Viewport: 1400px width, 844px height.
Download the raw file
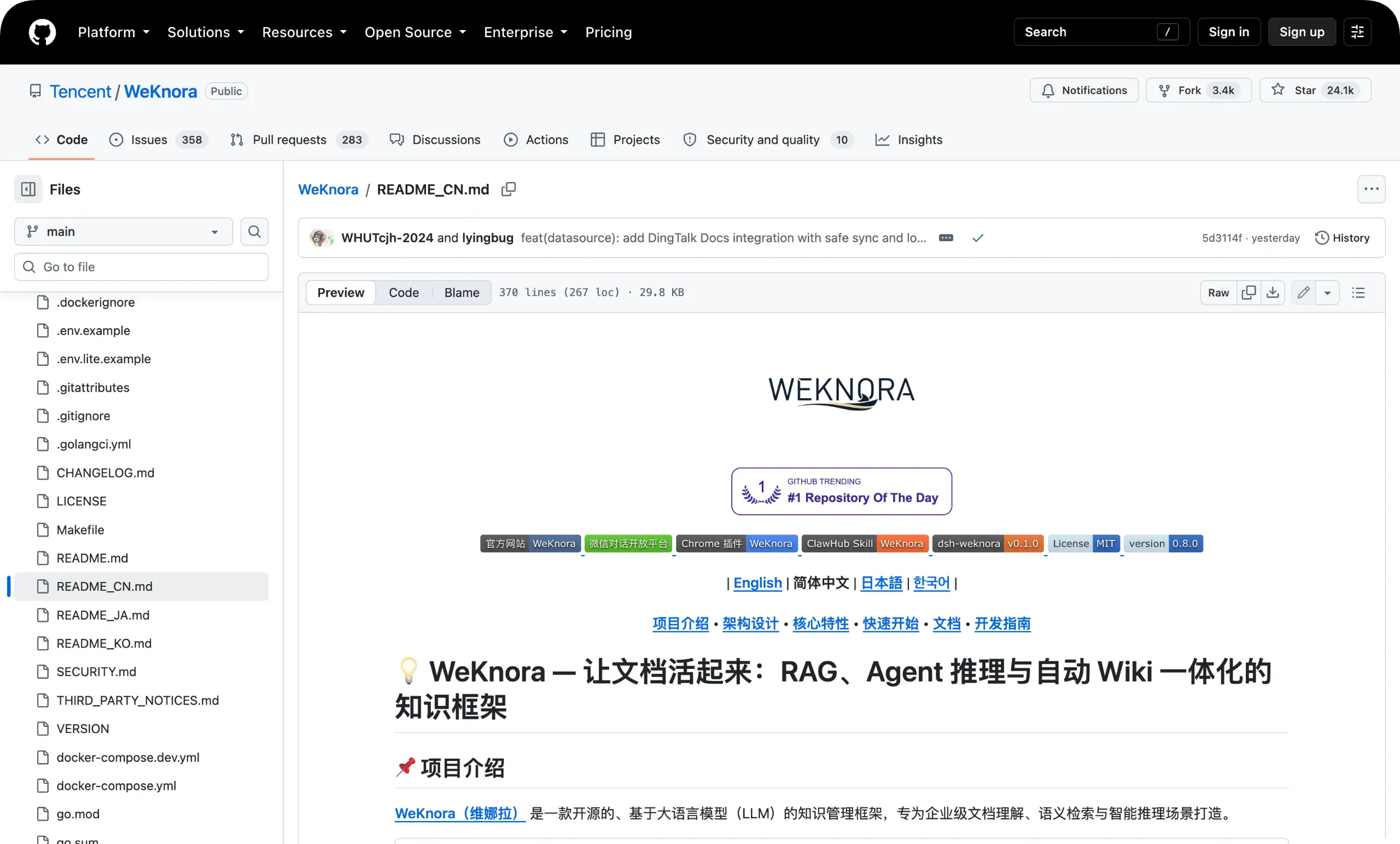point(1273,293)
